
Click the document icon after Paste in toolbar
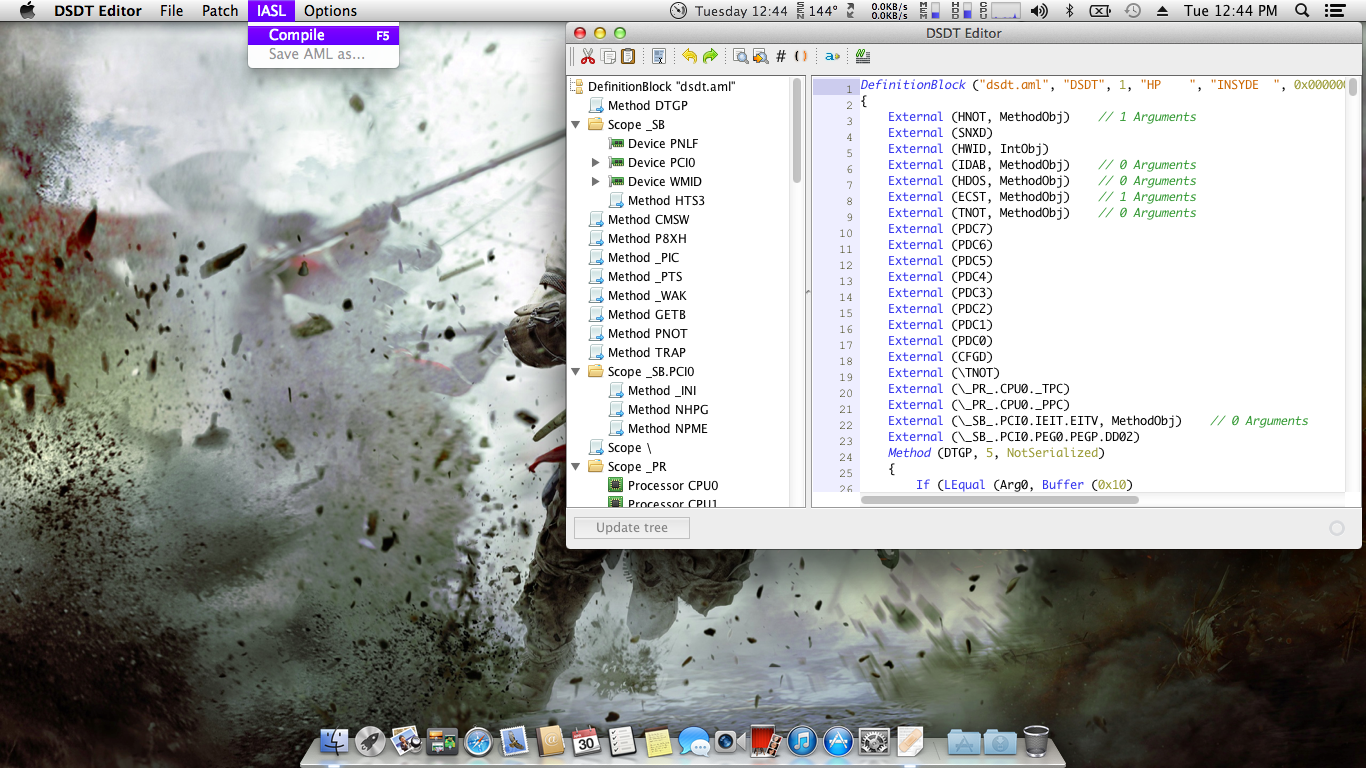pyautogui.click(x=659, y=56)
